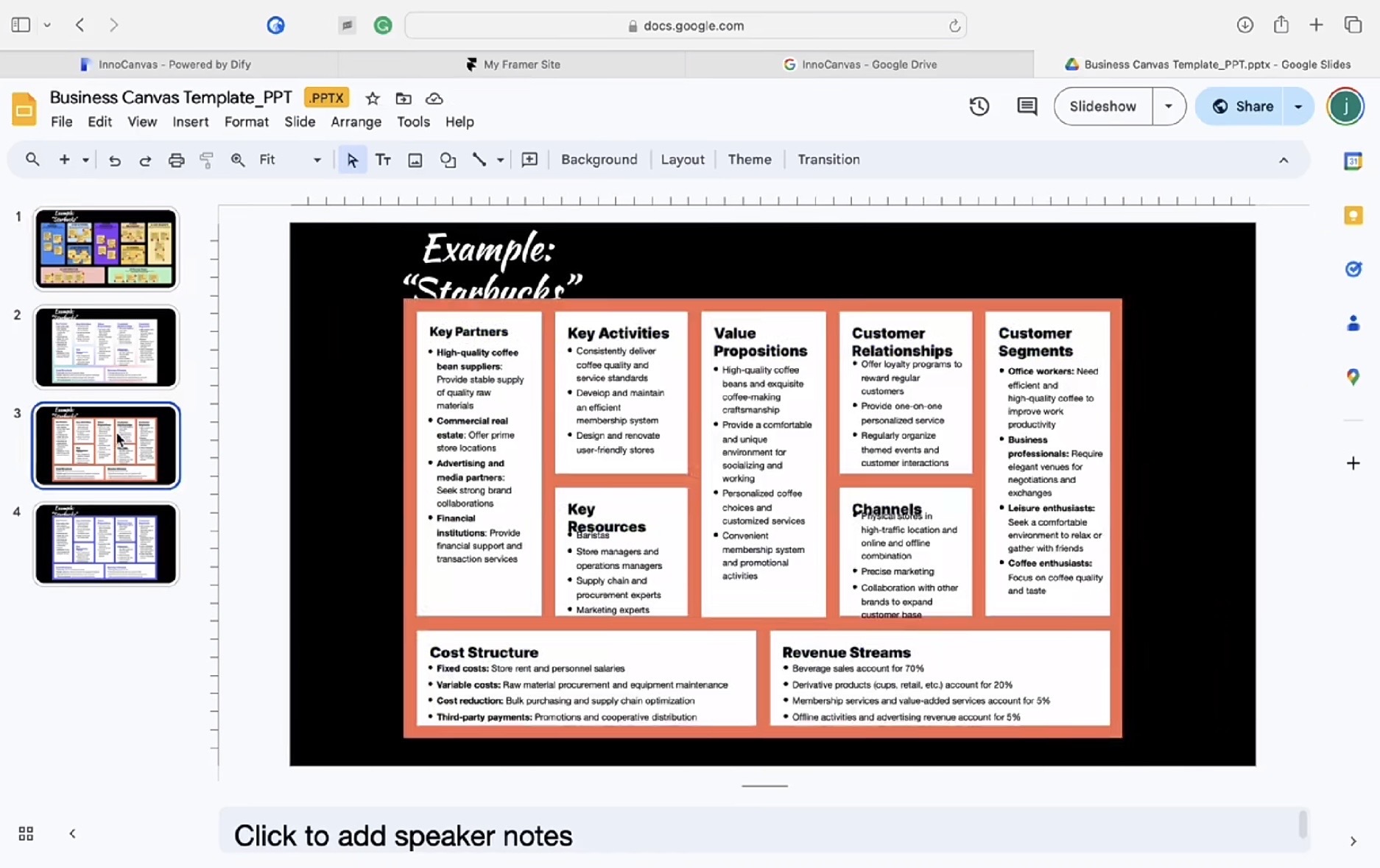This screenshot has width=1380, height=868.
Task: Expand the Share options dropdown arrow
Action: pyautogui.click(x=1298, y=106)
